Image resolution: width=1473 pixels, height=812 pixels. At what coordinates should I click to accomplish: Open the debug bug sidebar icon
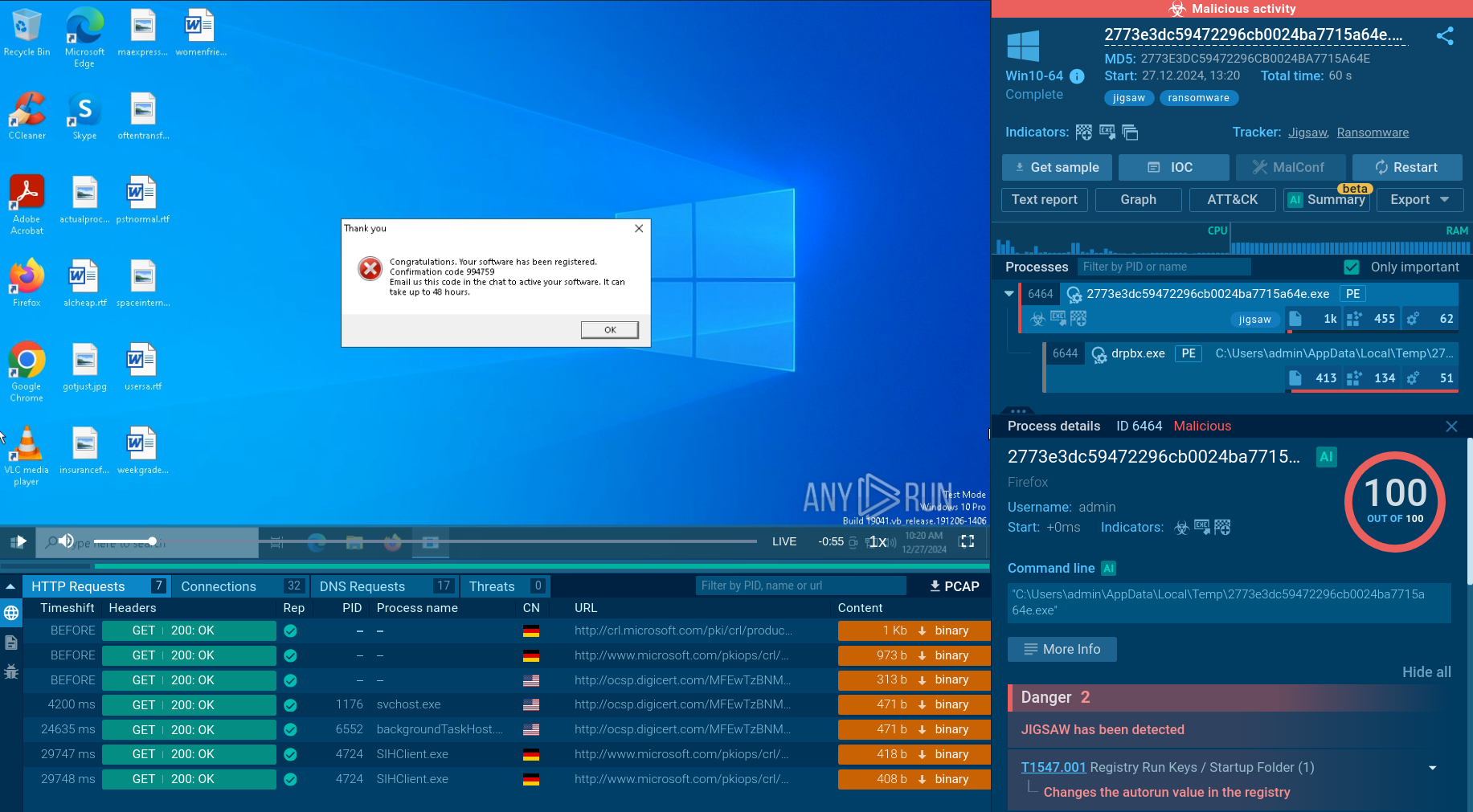(11, 671)
